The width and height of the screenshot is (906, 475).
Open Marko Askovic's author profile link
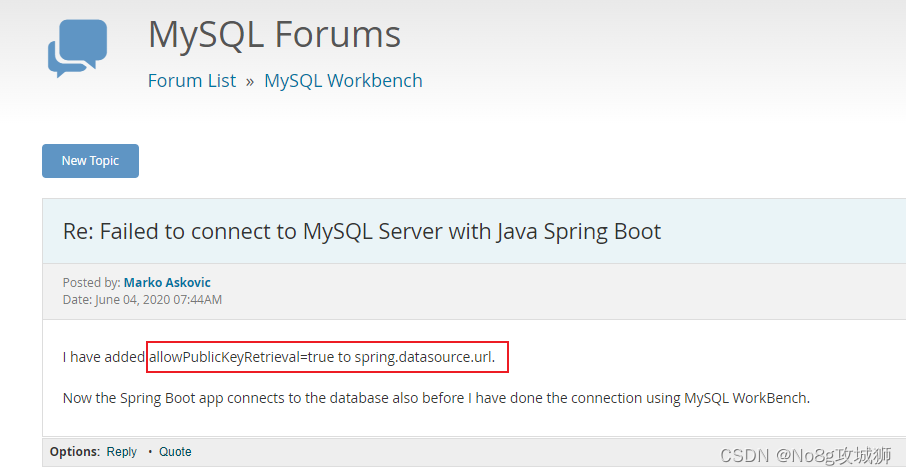tap(167, 283)
